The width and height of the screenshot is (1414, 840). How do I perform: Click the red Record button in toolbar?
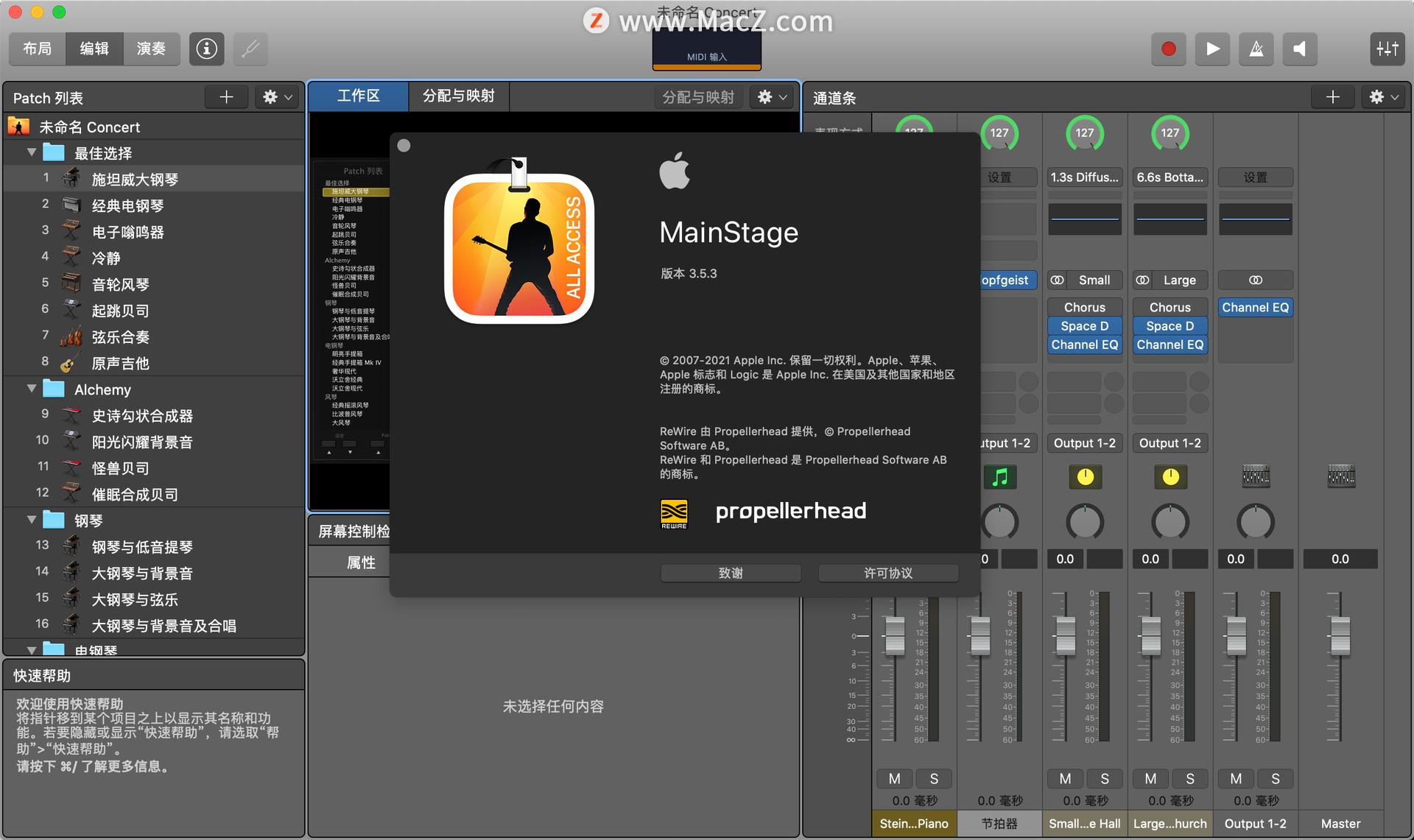(1168, 49)
